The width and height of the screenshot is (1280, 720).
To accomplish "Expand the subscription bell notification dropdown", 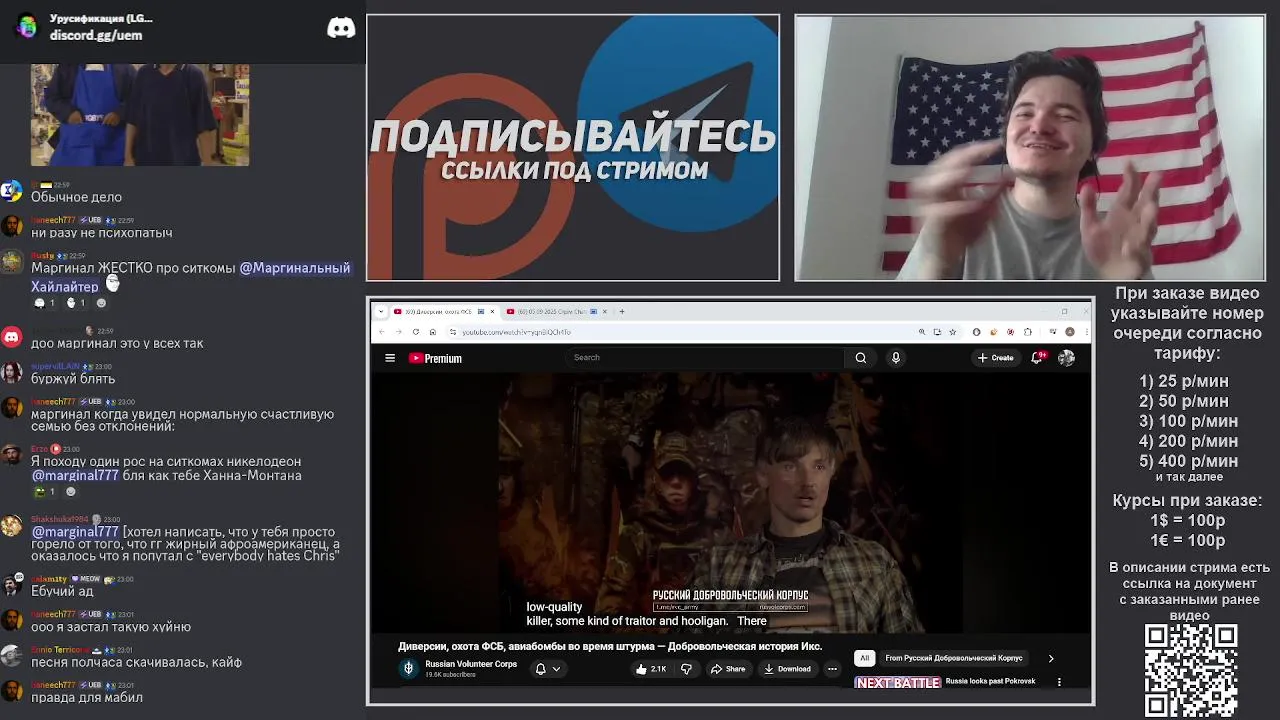I will point(548,669).
